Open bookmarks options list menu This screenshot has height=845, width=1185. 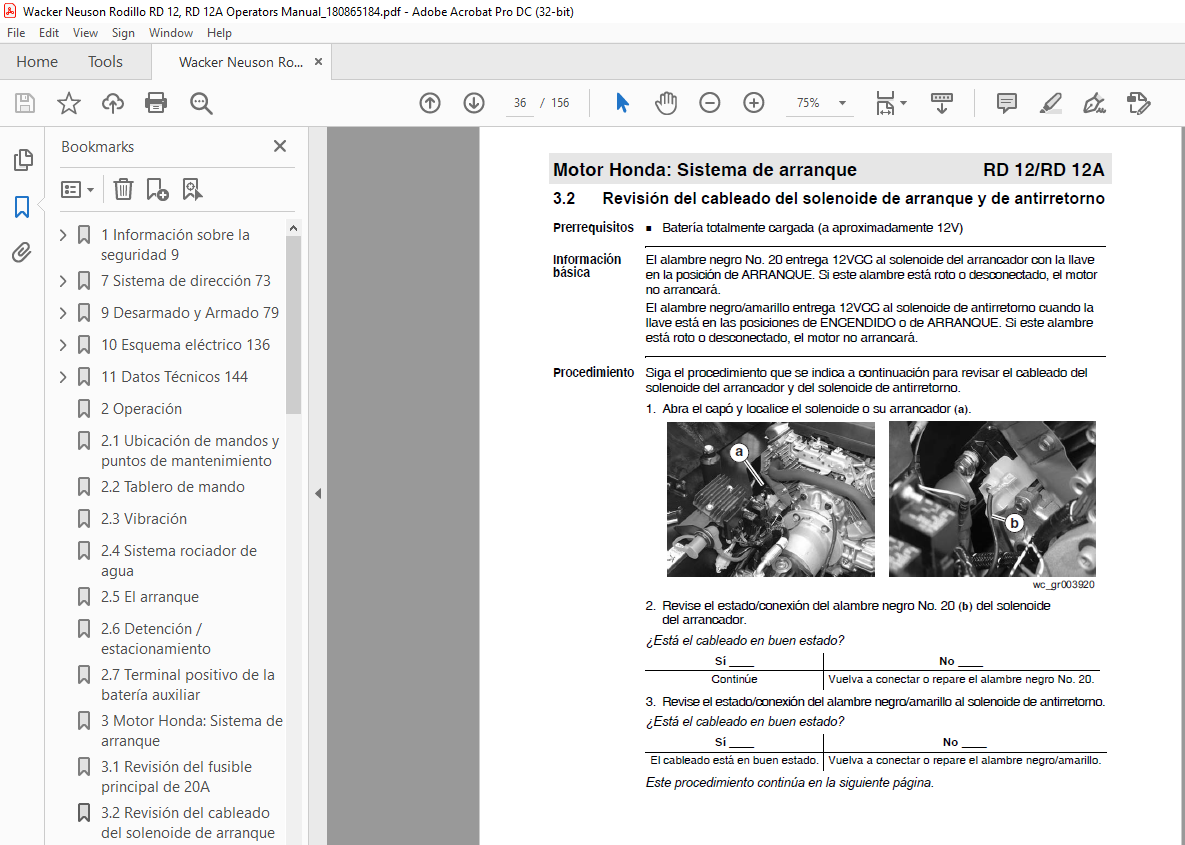[77, 189]
